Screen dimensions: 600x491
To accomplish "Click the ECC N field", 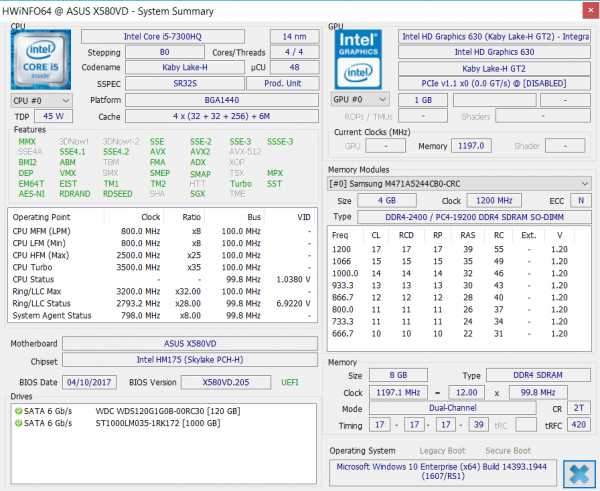I will [x=580, y=201].
